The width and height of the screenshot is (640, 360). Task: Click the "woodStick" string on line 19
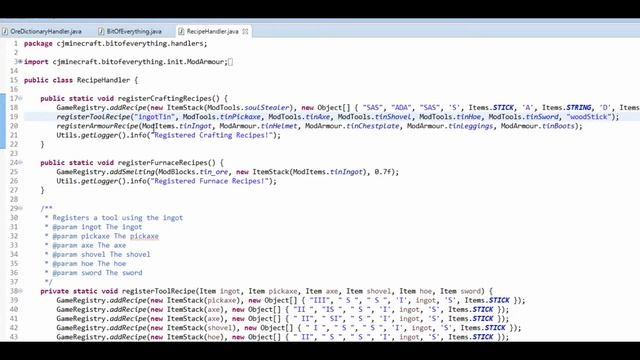click(x=589, y=117)
